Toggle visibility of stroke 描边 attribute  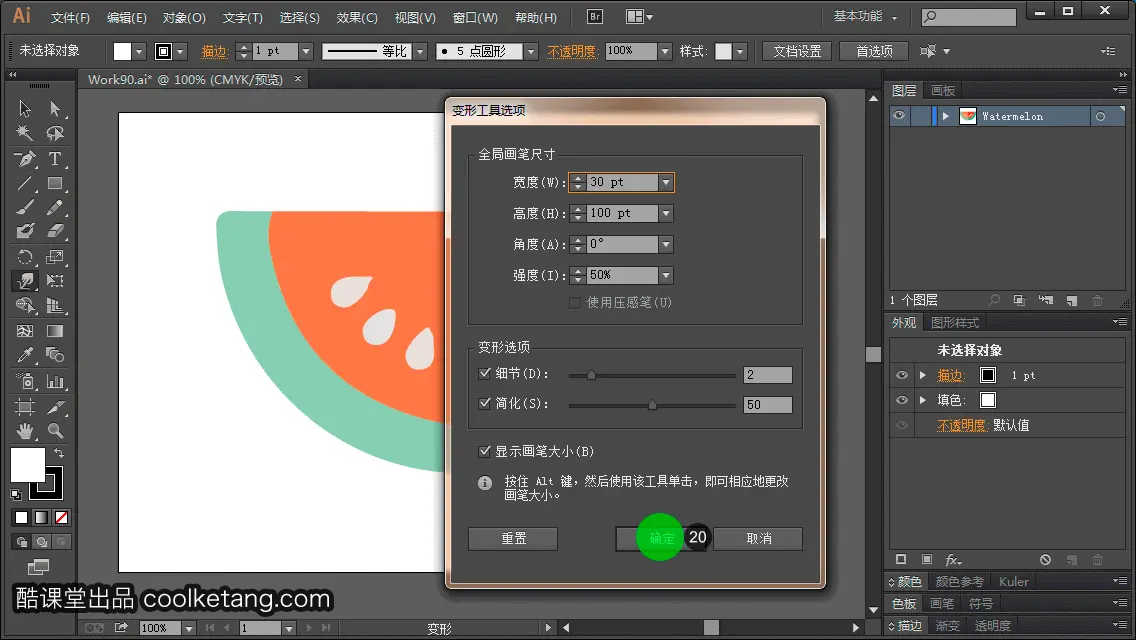(x=902, y=375)
